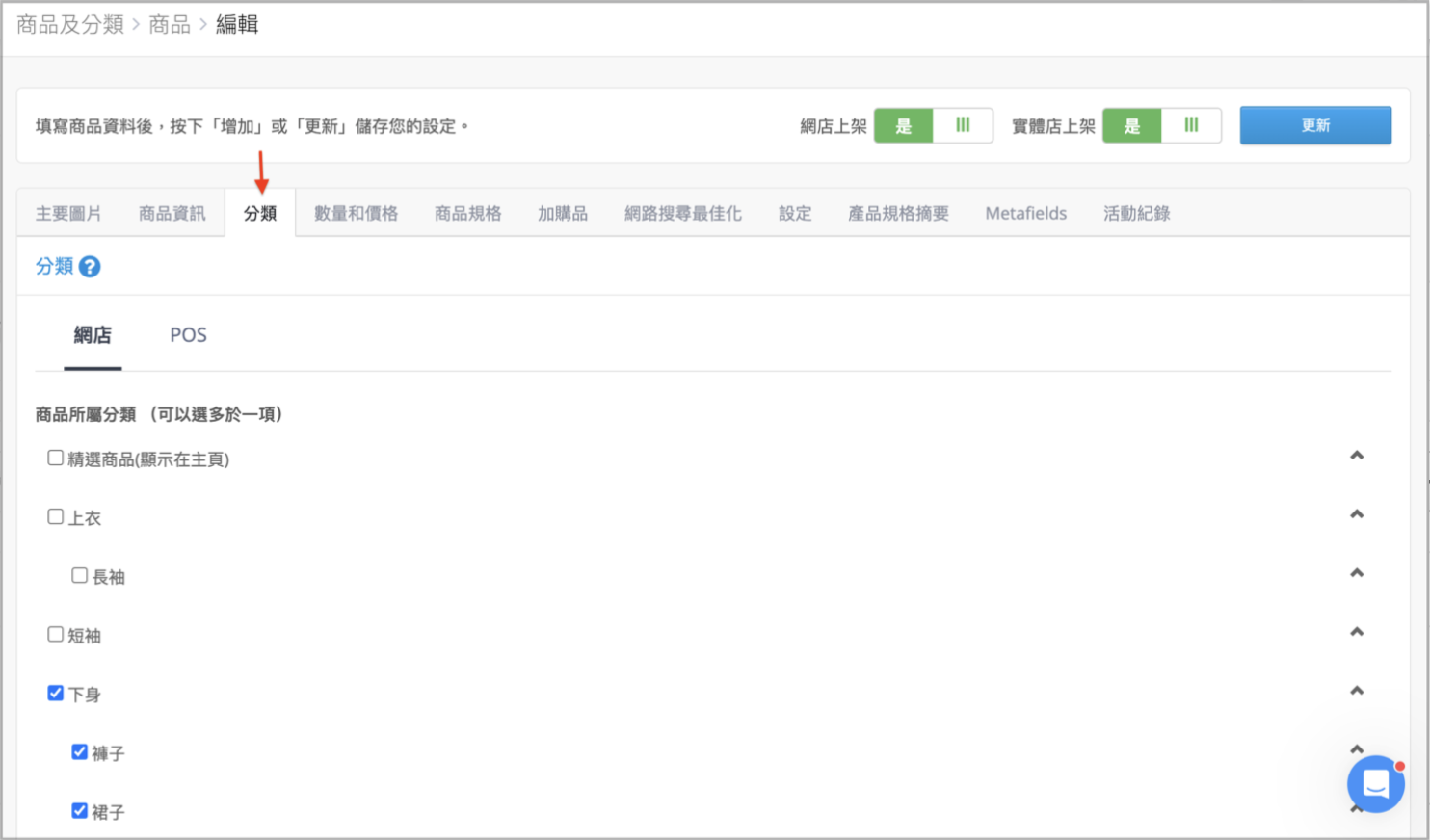Toggle 網店上架 switch
Screen dimensions: 1430x840
pos(933,126)
